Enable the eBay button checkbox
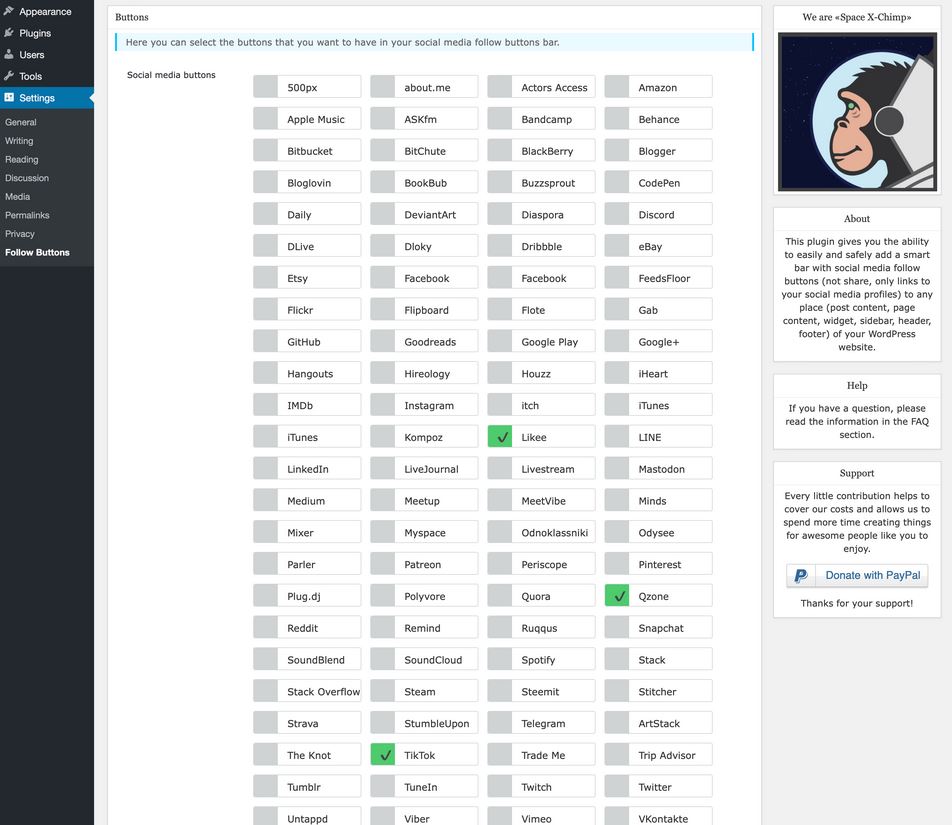Viewport: 952px width, 825px height. click(617, 246)
